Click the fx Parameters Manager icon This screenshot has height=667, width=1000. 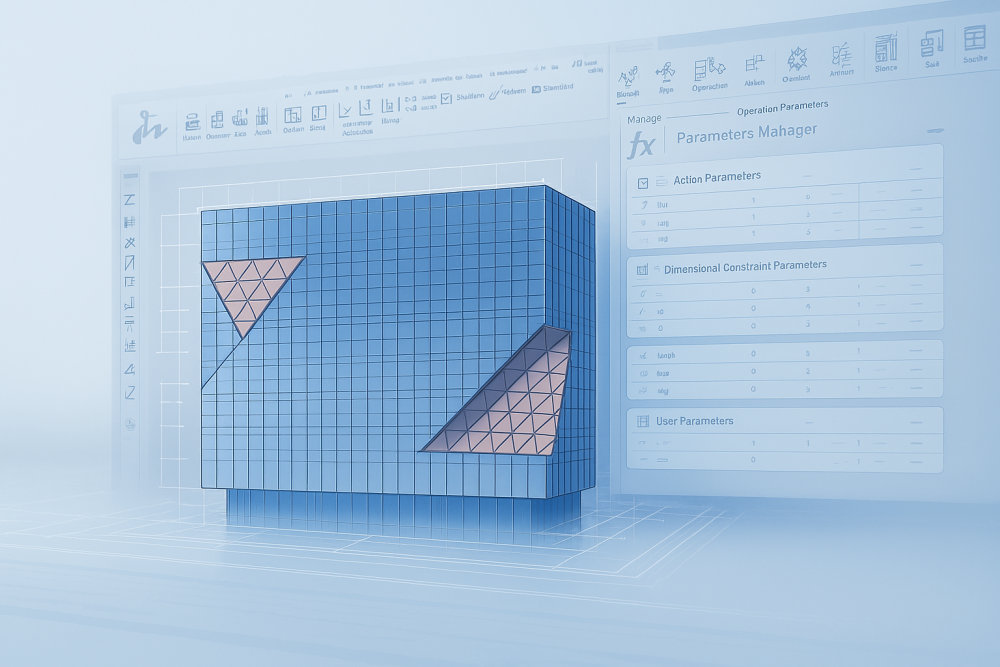click(x=639, y=145)
